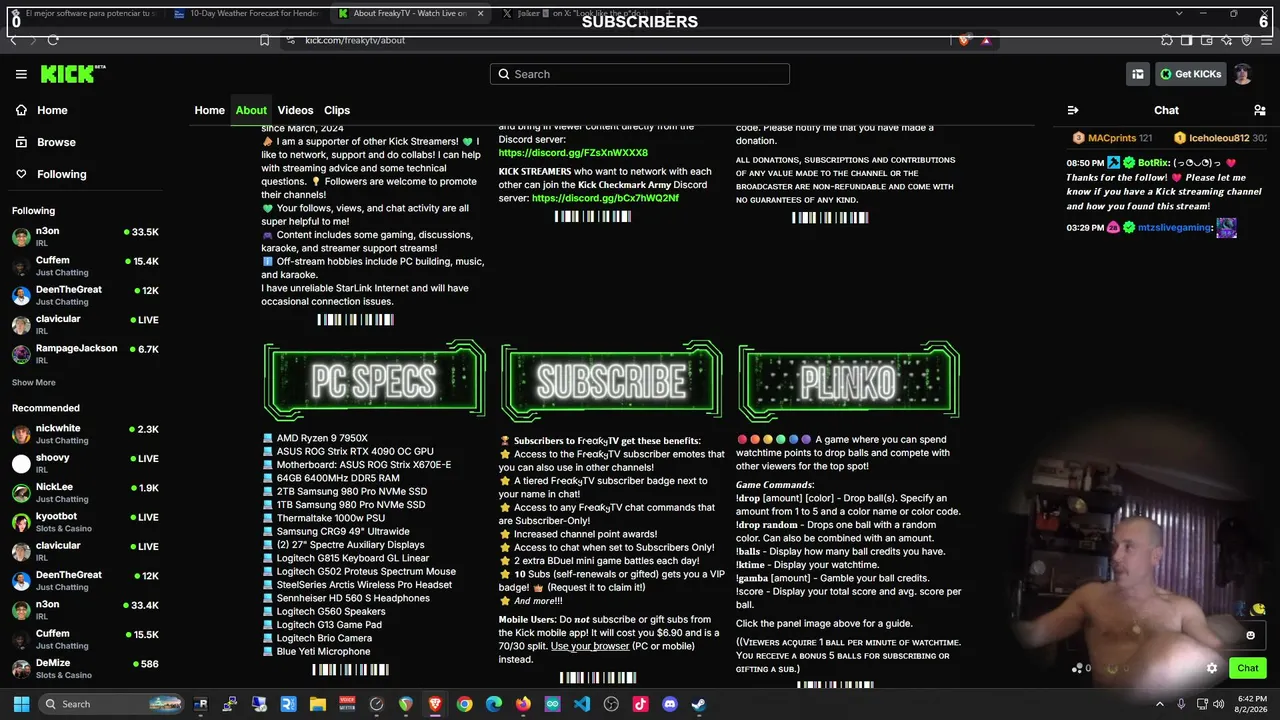
Task: Select the About channel tab
Action: coord(251,110)
